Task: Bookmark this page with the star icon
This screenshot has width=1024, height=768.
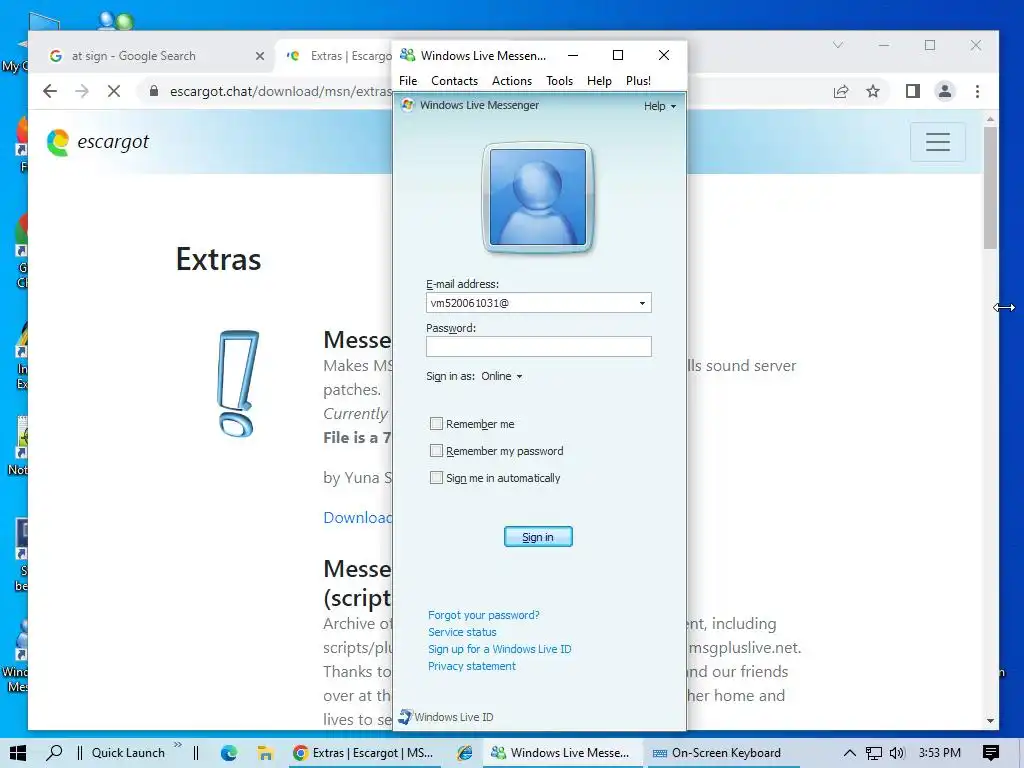Action: tap(872, 91)
